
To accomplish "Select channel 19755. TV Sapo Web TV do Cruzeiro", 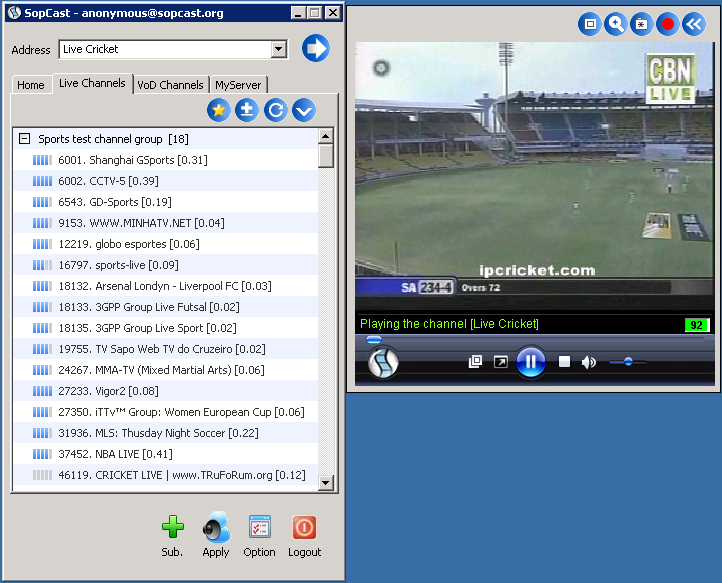I will tap(166, 349).
